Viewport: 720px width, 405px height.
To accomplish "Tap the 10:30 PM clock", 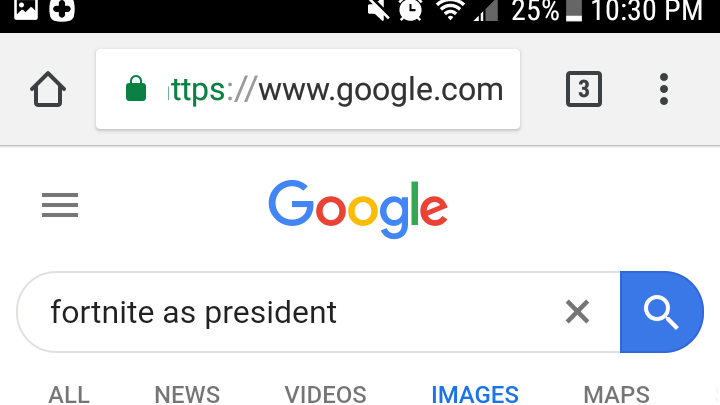I will tap(647, 10).
